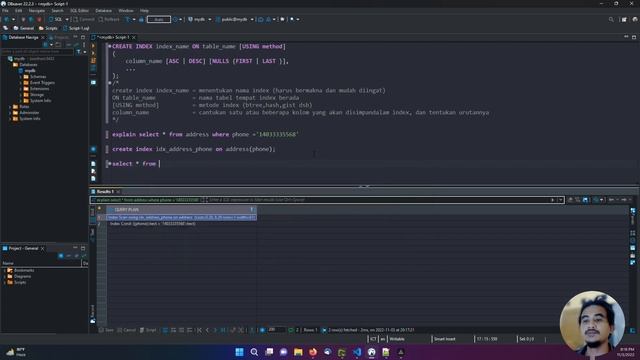Click the execute SQL statement arrow icon

93,46
